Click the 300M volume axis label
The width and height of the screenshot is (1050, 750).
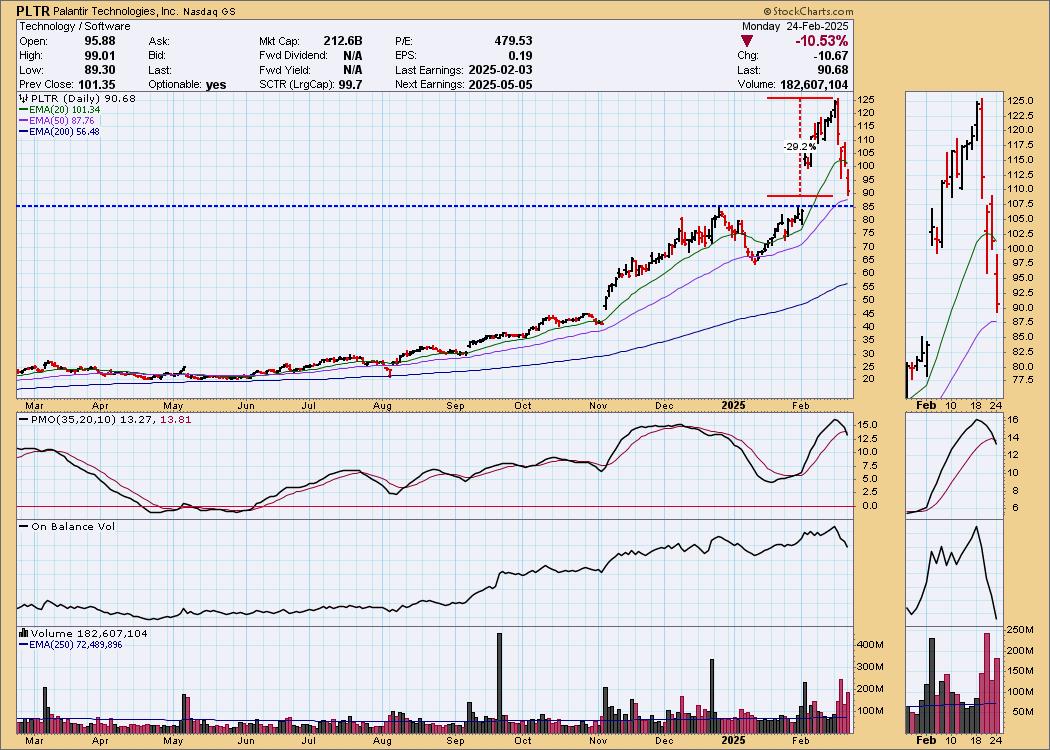[871, 666]
